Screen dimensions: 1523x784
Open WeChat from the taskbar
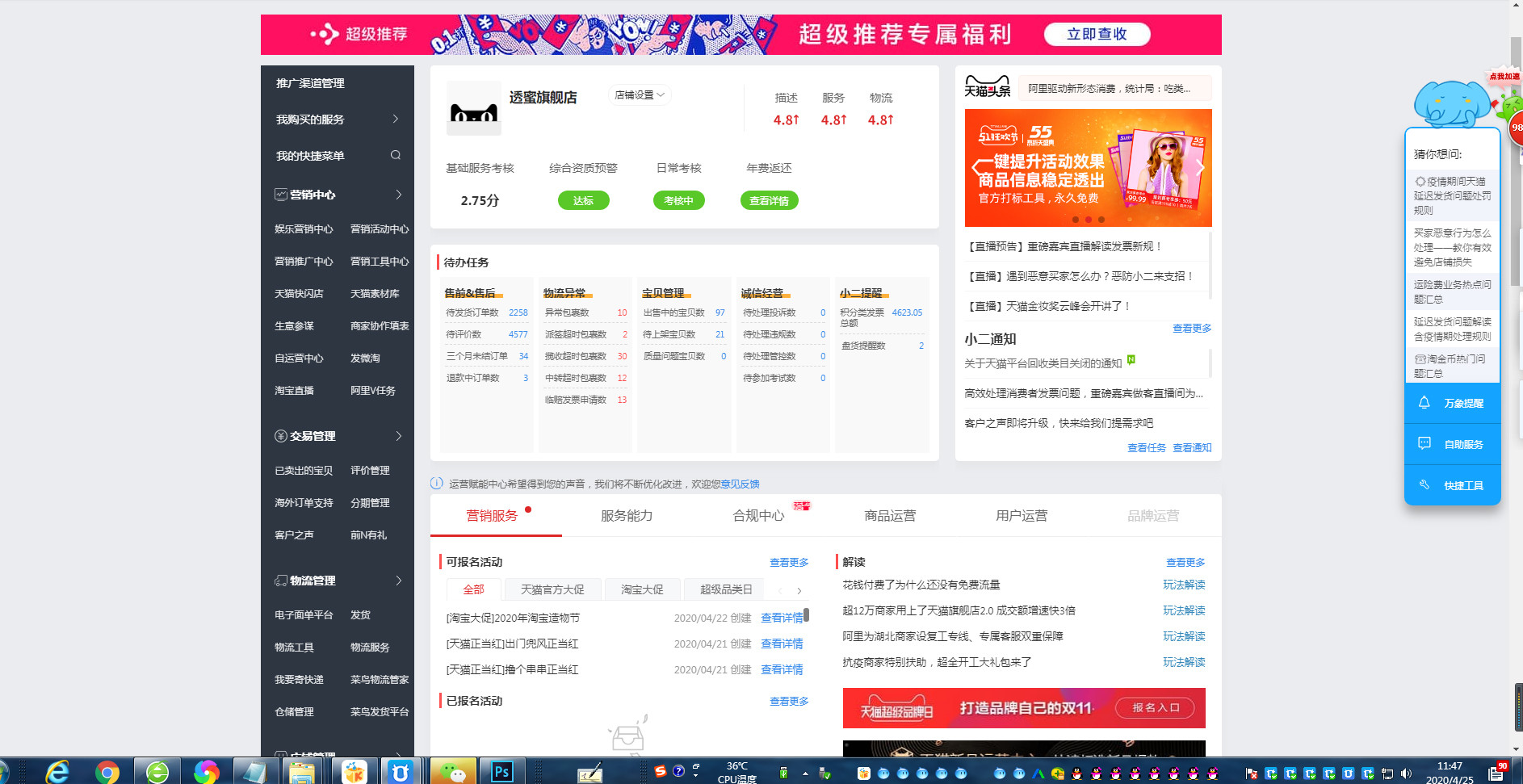coord(453,772)
